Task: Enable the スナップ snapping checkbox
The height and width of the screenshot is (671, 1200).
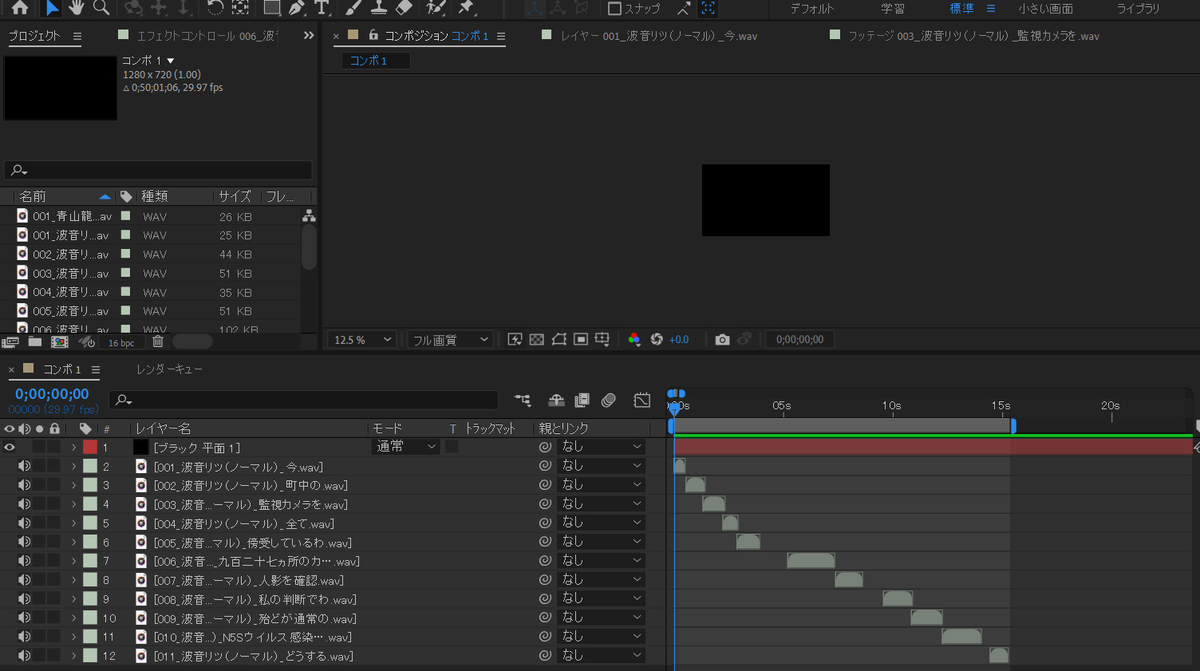Action: click(x=615, y=8)
